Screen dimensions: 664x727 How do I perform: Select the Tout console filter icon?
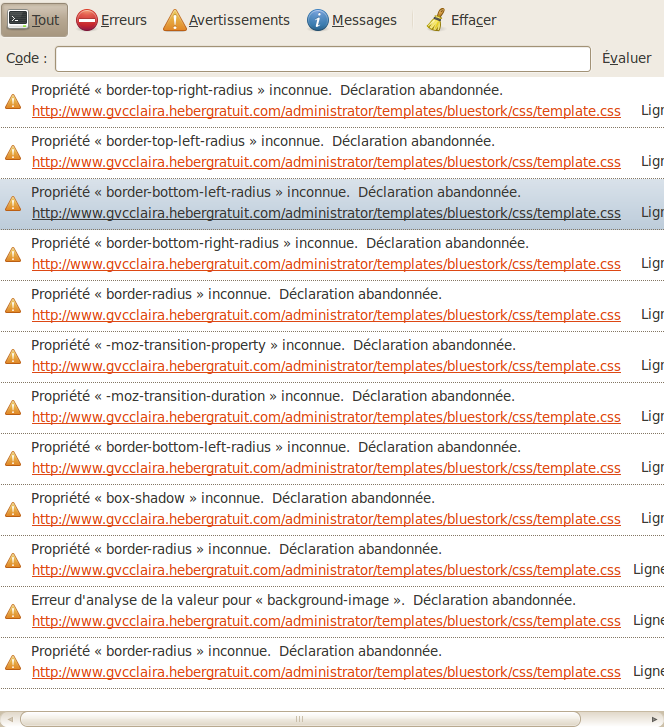tap(18, 20)
